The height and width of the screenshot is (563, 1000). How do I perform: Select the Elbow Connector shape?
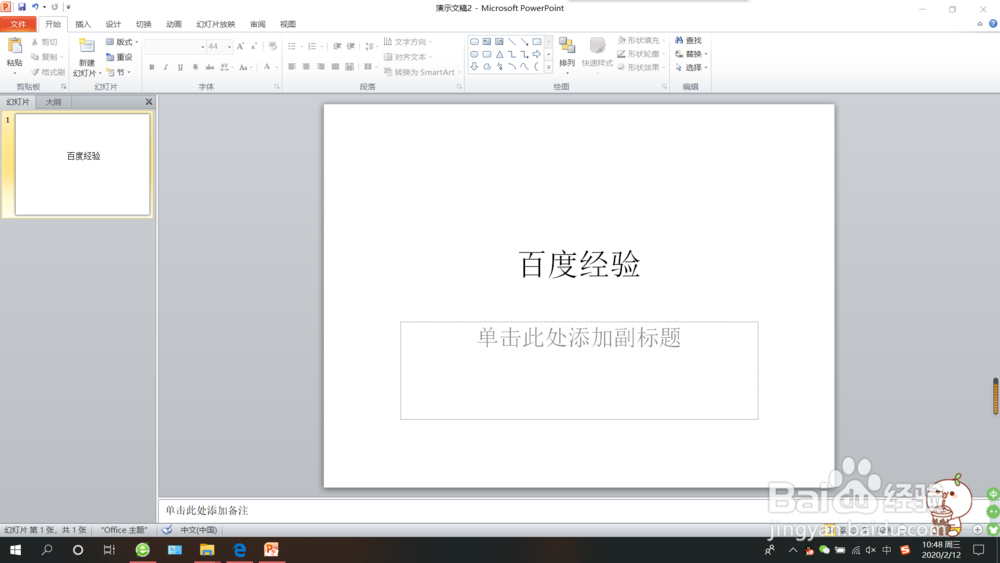click(511, 54)
